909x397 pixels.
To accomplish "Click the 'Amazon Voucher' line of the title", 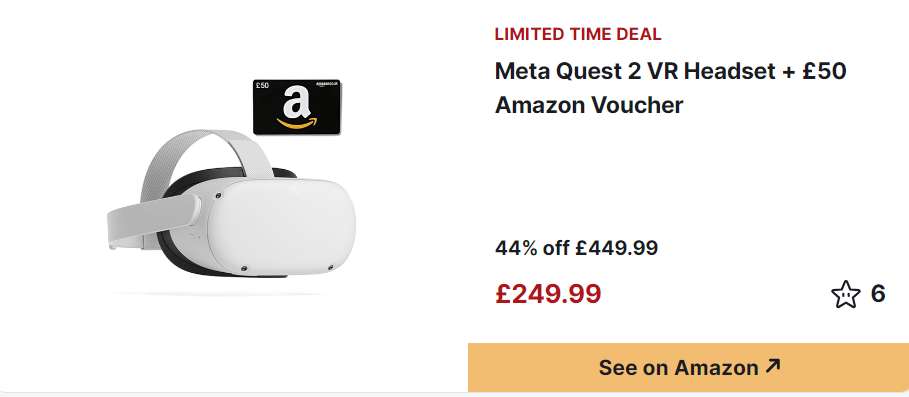I will tap(589, 105).
